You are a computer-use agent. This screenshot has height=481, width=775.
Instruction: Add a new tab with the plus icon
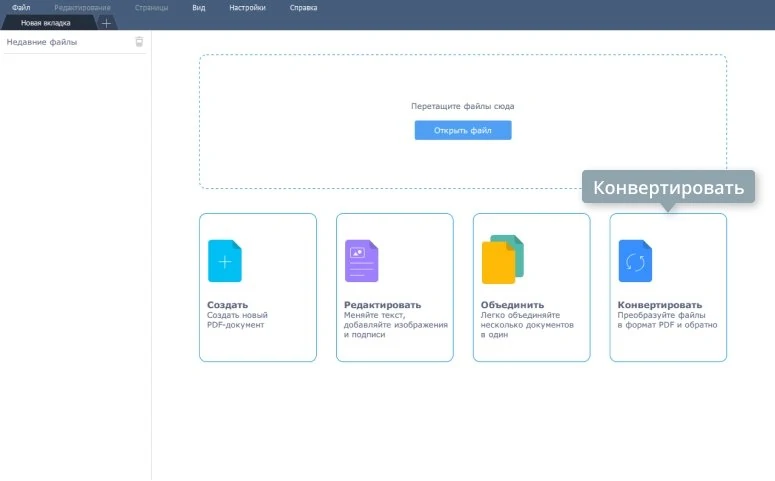click(107, 23)
